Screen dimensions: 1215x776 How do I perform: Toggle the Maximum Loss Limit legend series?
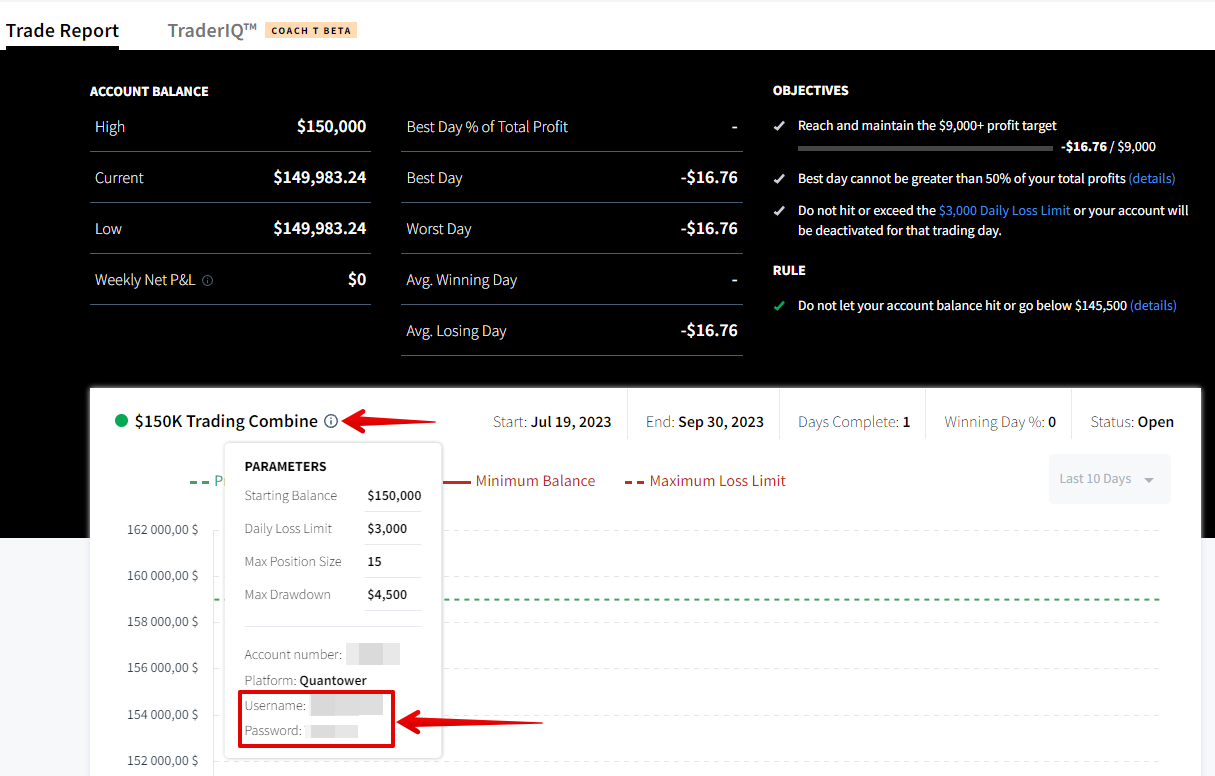(717, 481)
